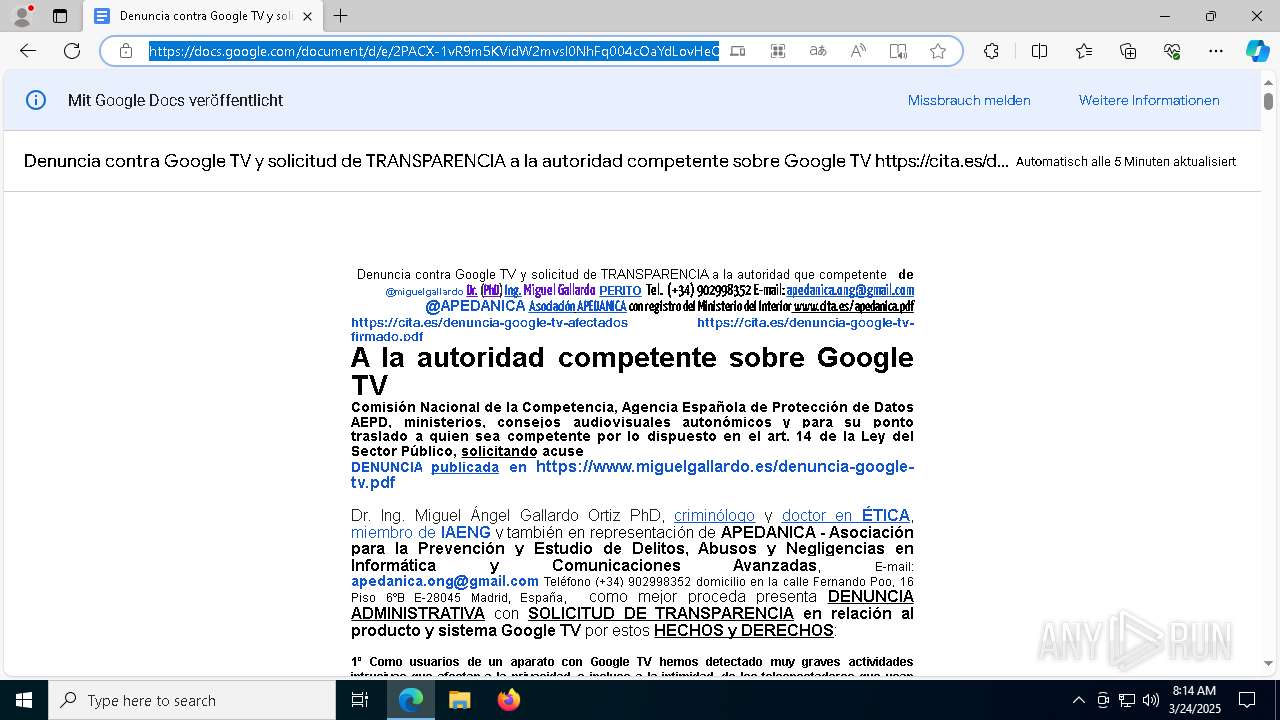Open the network status tray icon
The image size is (1280, 720).
pos(1127,700)
